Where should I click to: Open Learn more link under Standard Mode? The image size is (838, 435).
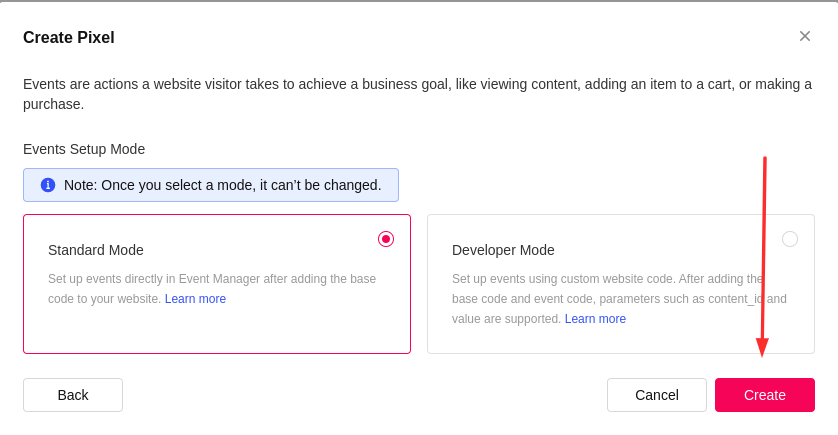[195, 299]
